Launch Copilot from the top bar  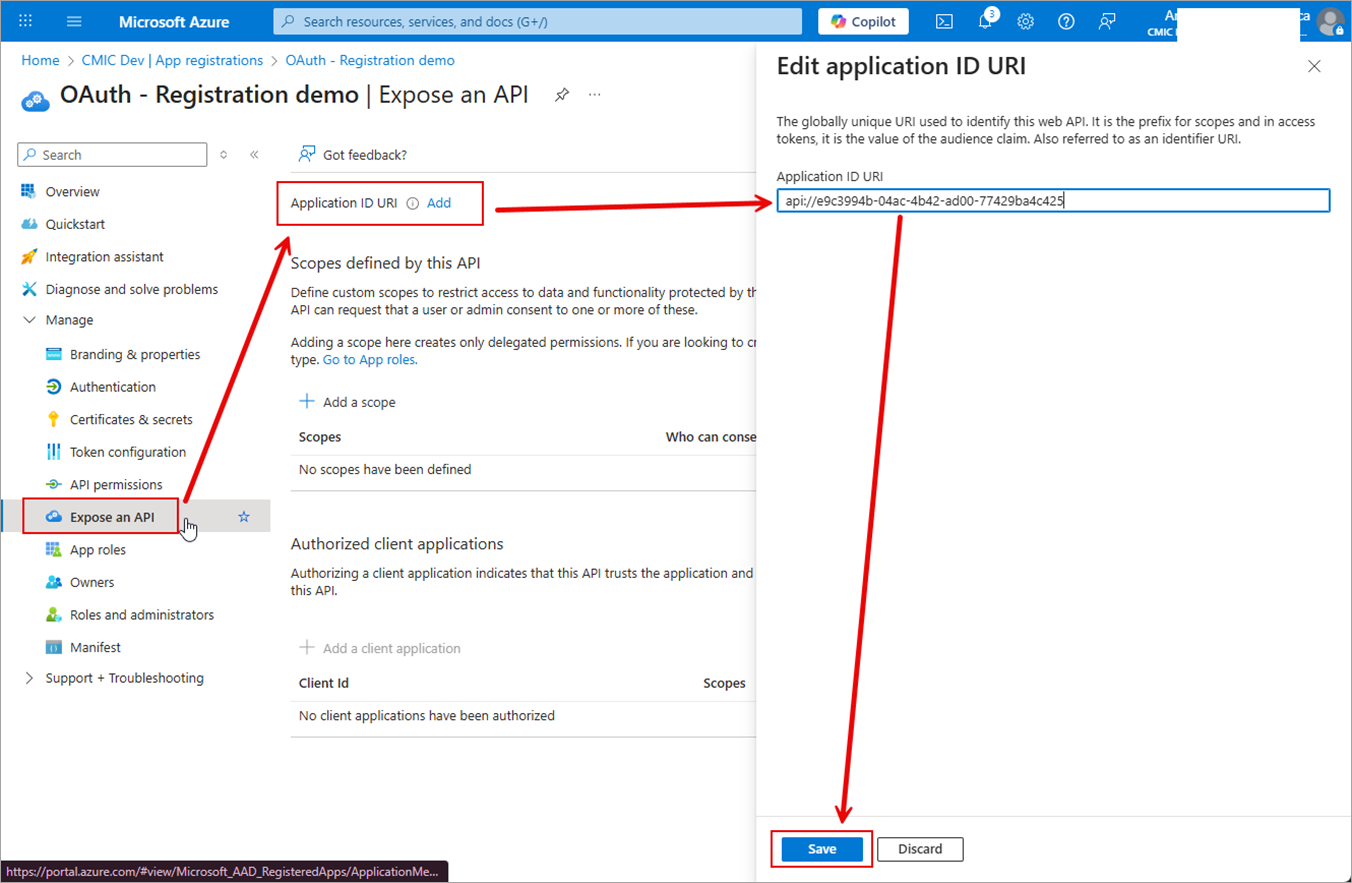(x=862, y=21)
